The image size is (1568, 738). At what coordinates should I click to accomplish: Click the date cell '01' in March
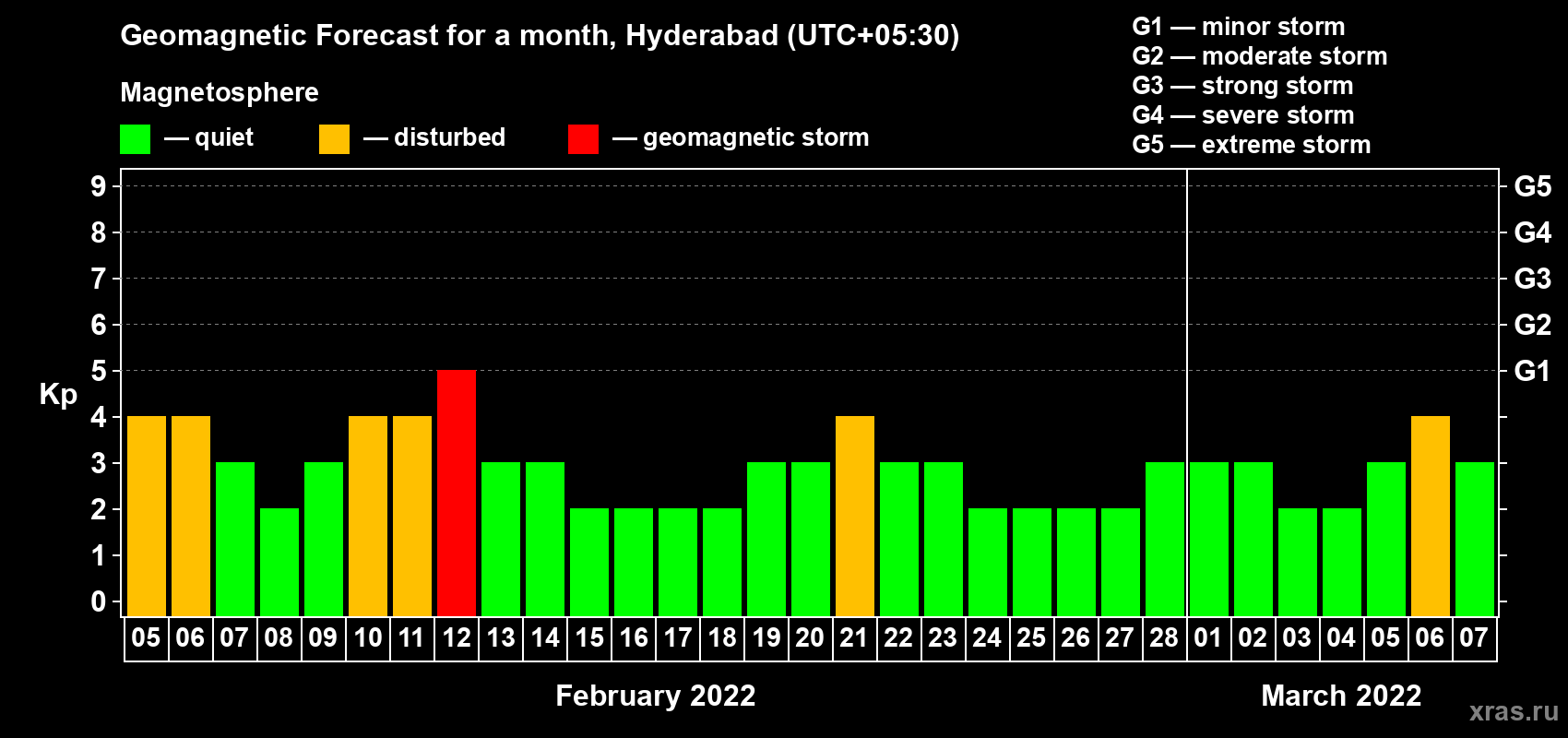1209,638
